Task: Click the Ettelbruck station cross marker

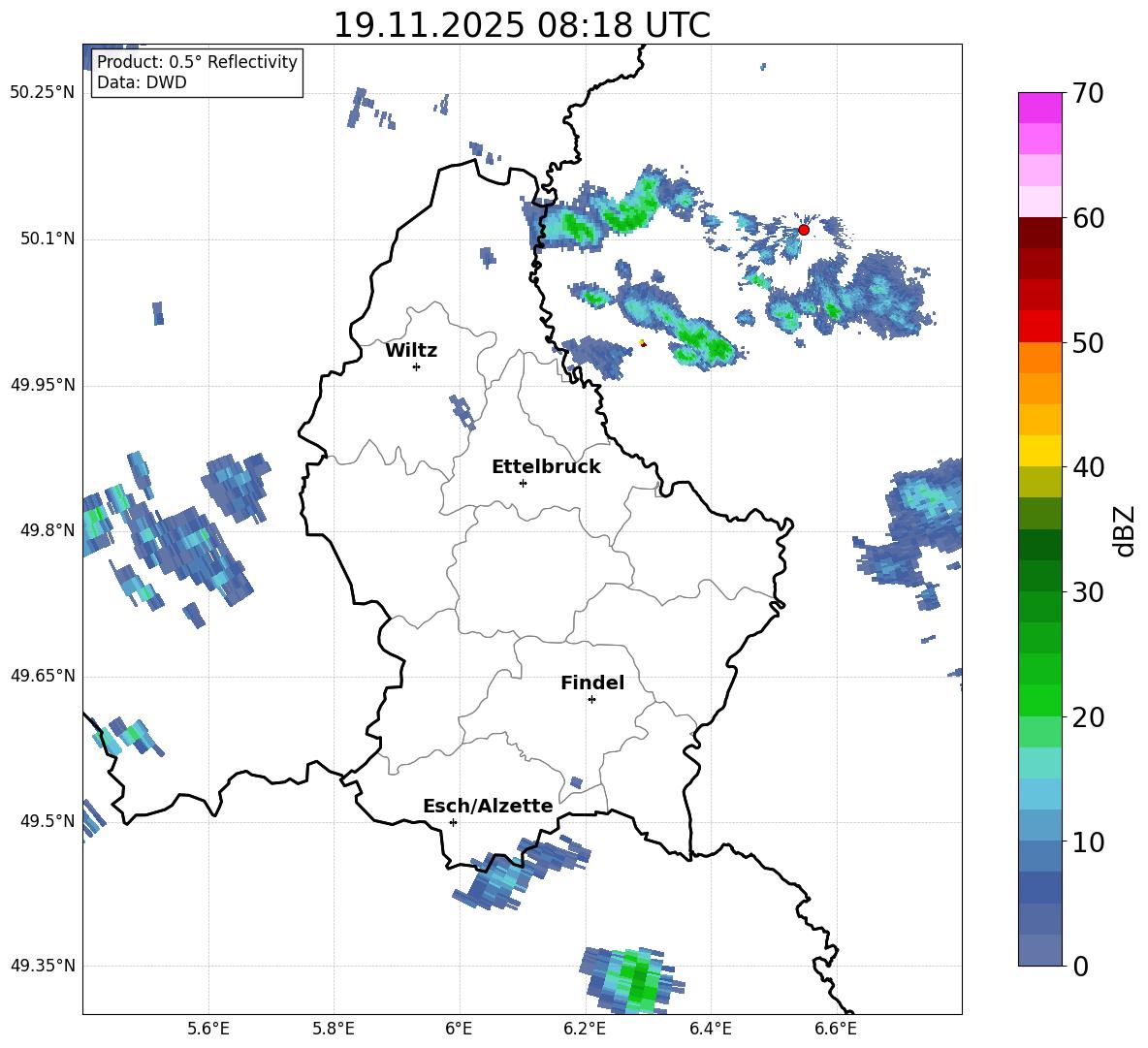Action: [523, 483]
